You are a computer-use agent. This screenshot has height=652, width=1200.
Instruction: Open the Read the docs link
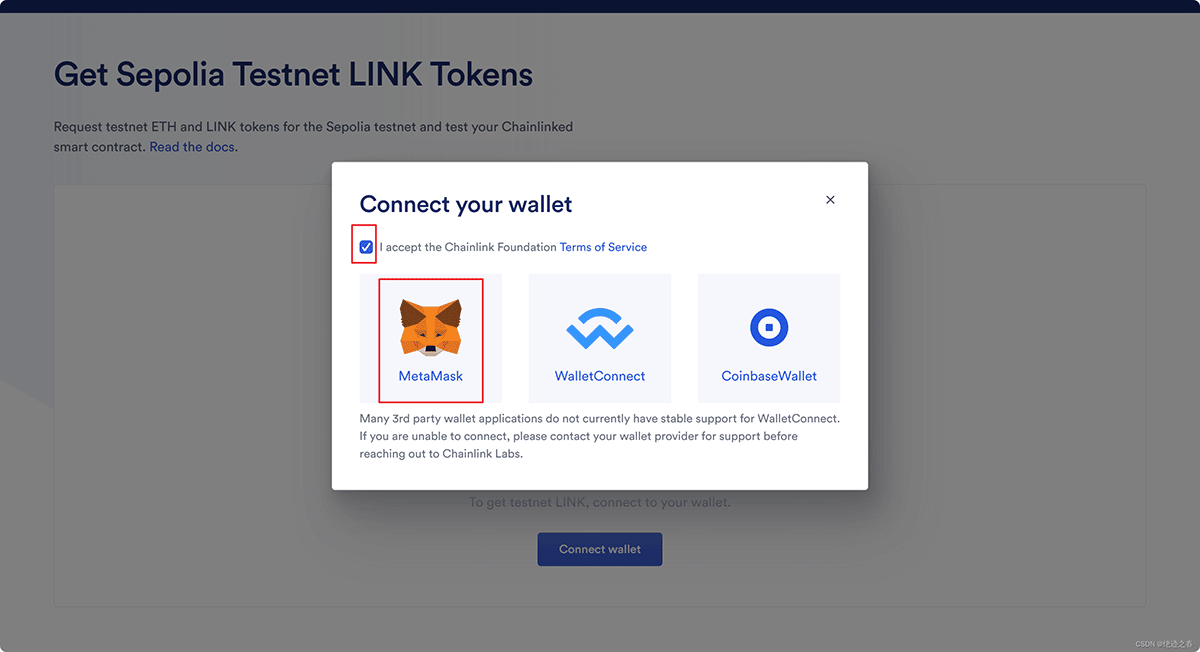pyautogui.click(x=193, y=147)
